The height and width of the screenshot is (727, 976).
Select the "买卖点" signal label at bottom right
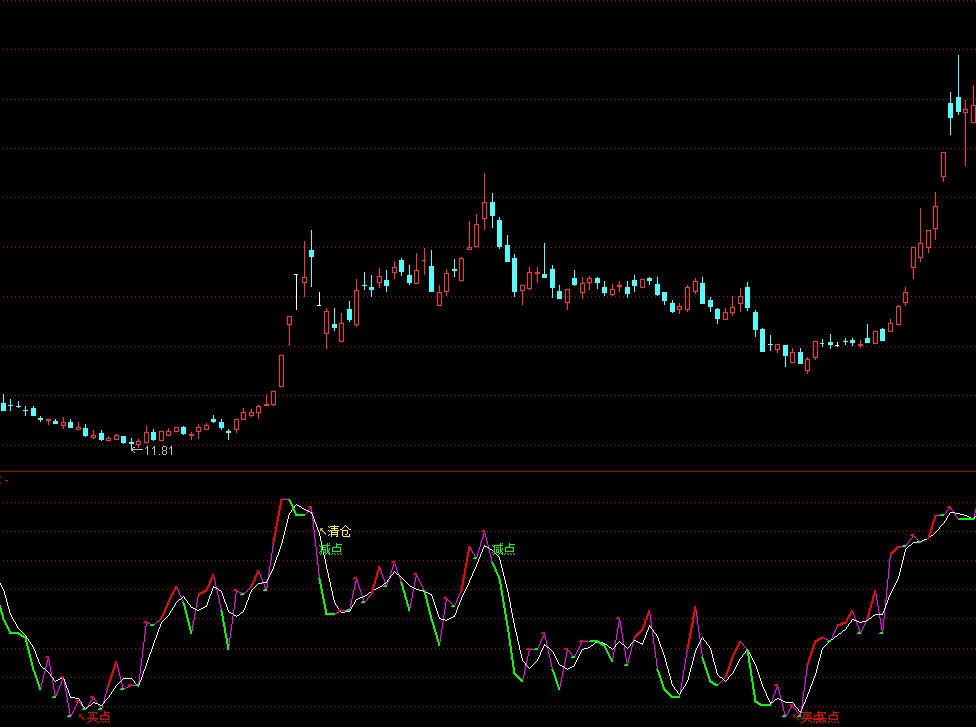[x=819, y=716]
